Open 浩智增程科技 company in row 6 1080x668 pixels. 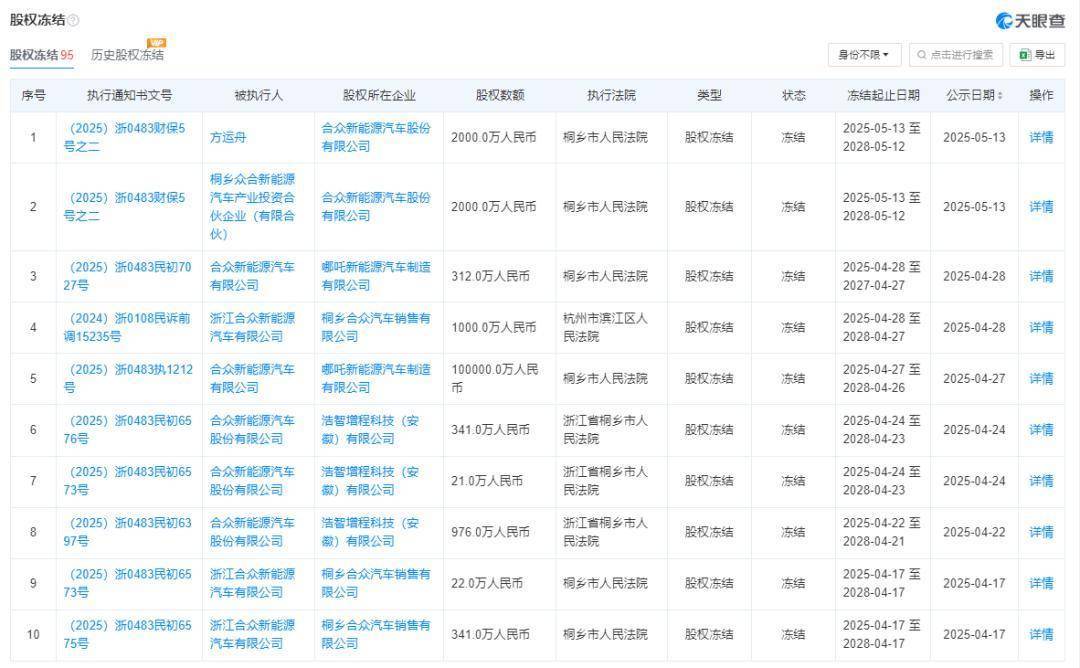click(x=370, y=430)
